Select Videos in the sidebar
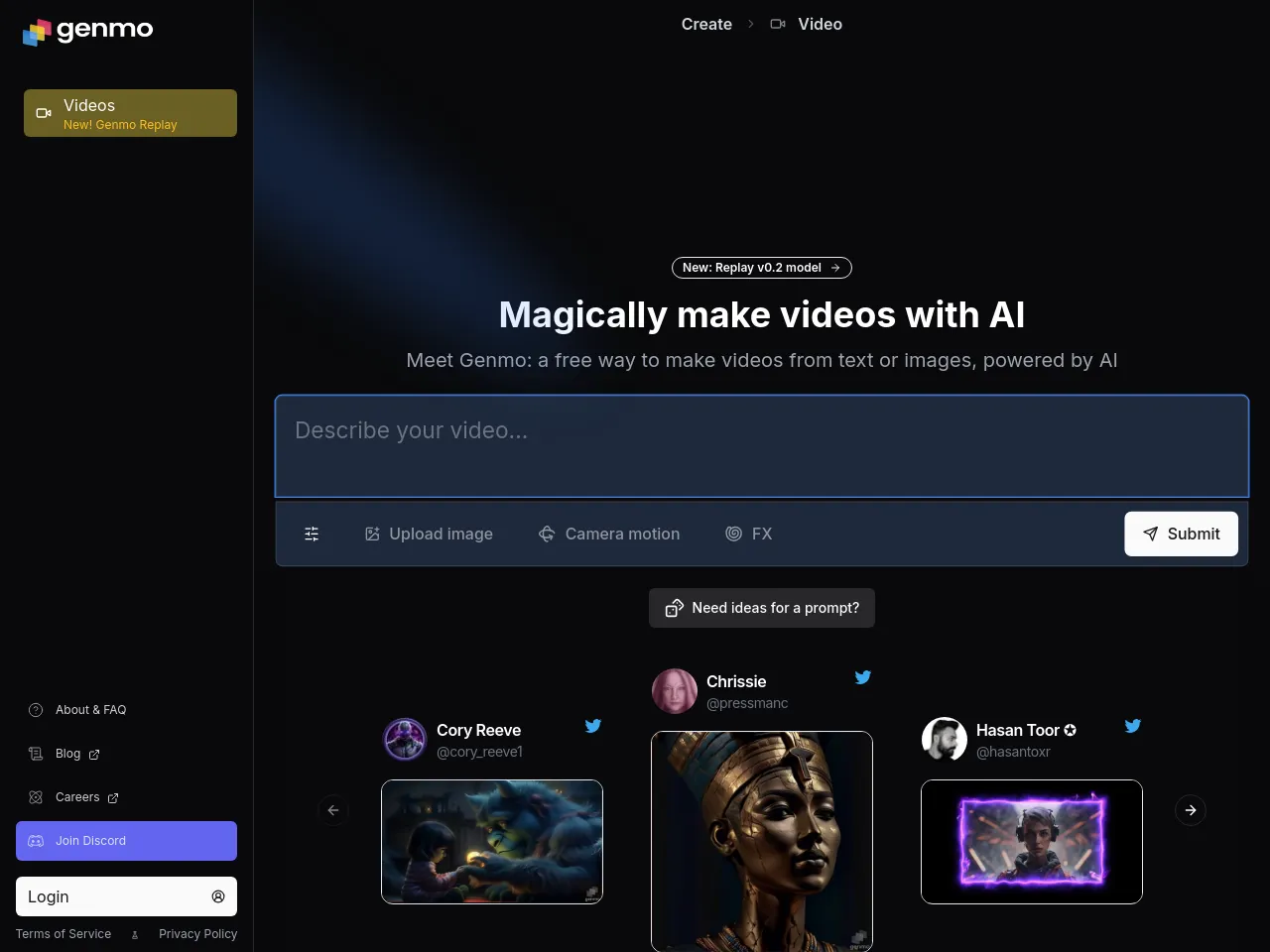This screenshot has height=952, width=1270. pyautogui.click(x=130, y=113)
